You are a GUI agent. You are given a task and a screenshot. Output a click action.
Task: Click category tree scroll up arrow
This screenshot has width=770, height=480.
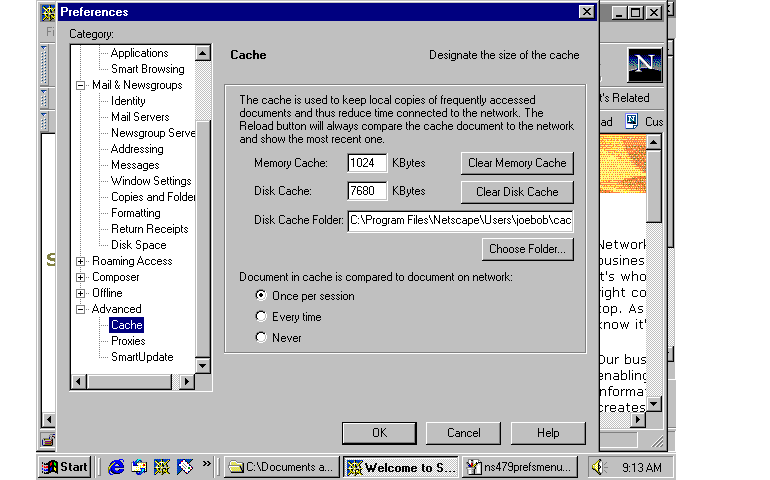tap(203, 53)
